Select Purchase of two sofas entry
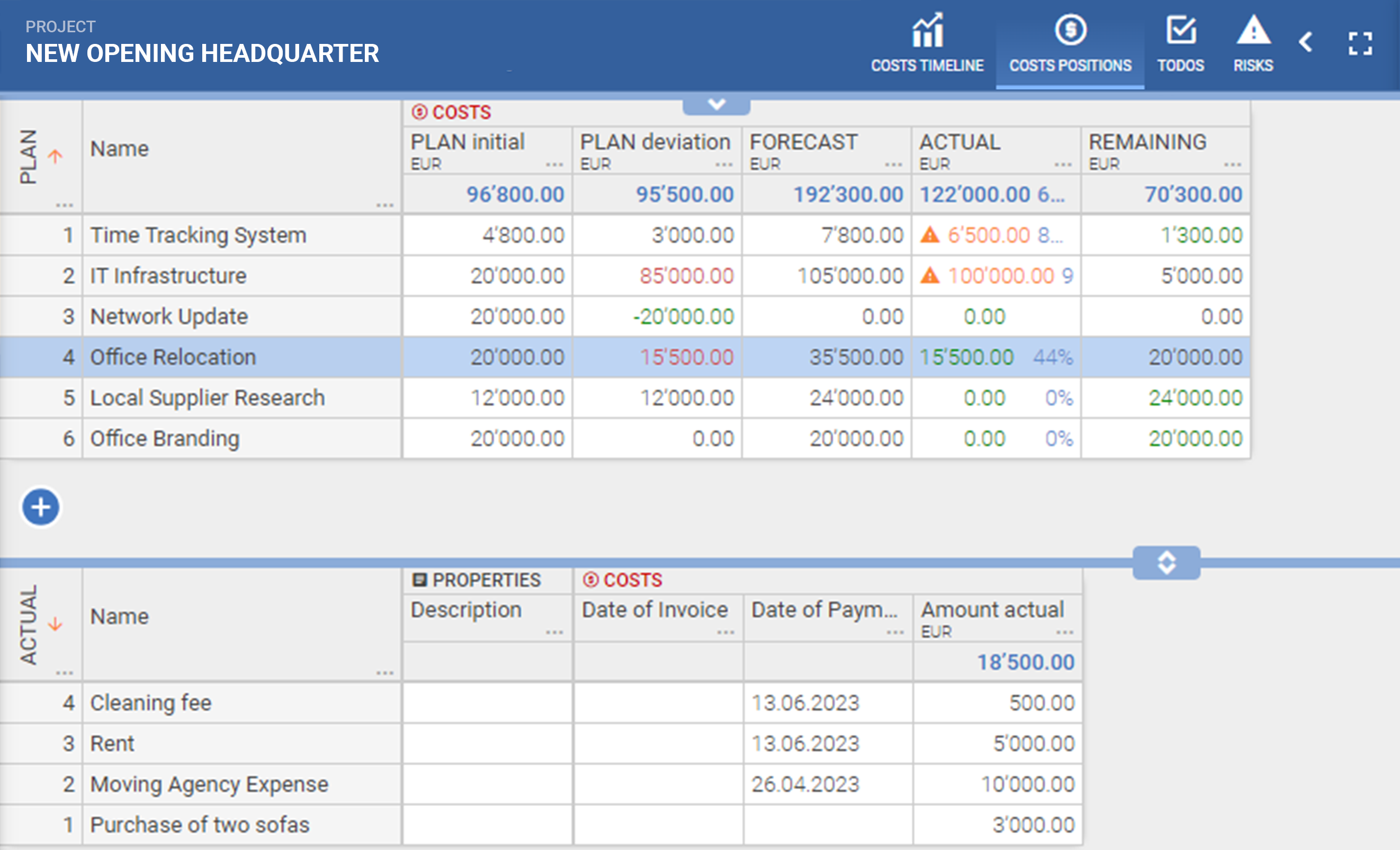The width and height of the screenshot is (1400, 850). click(x=541, y=825)
